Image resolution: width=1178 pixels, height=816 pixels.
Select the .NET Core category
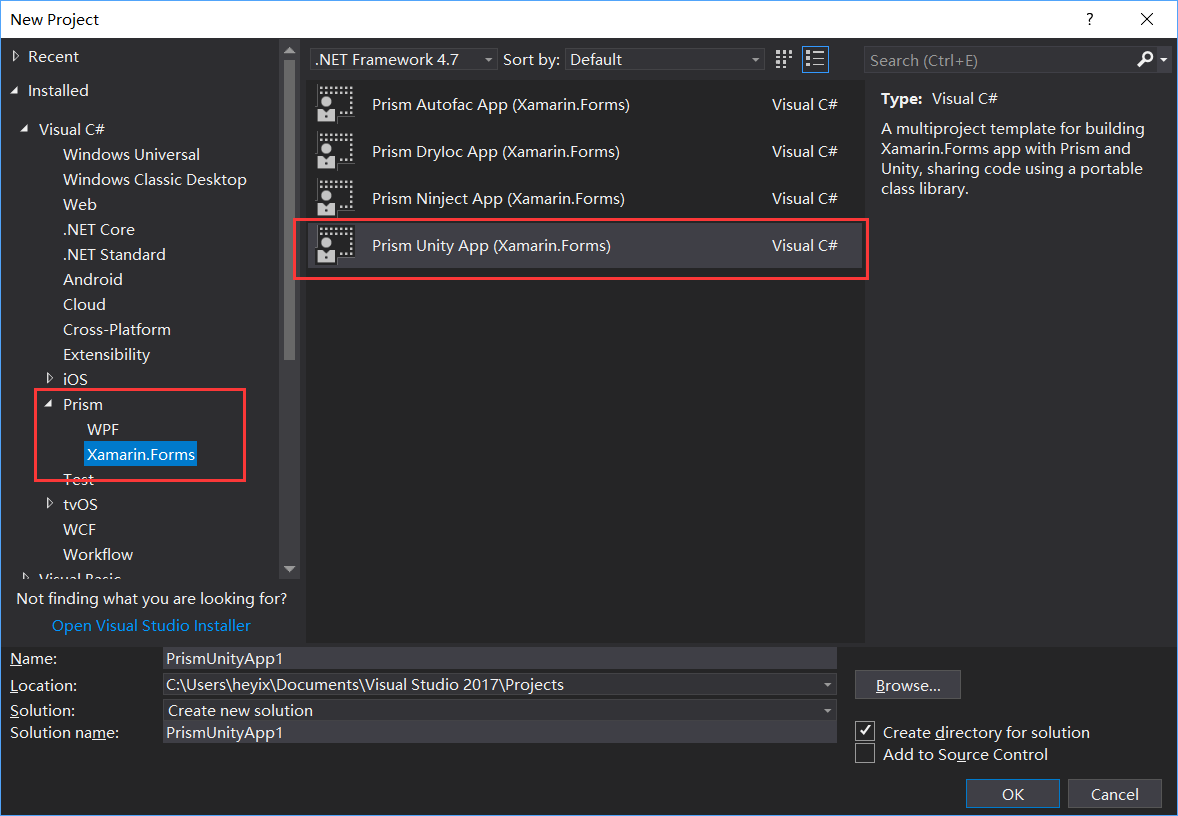[99, 229]
